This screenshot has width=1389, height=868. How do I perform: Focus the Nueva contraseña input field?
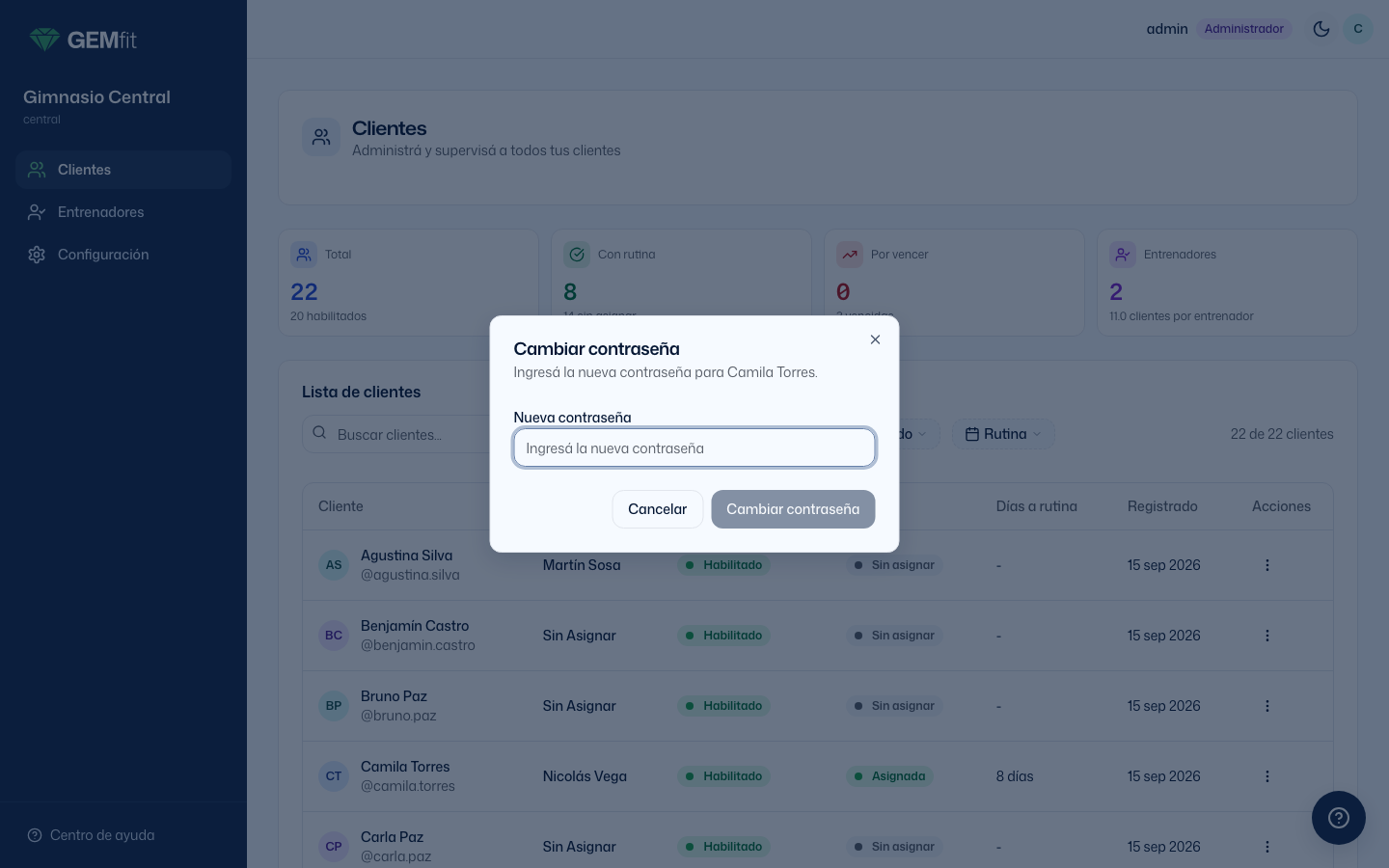coord(694,448)
